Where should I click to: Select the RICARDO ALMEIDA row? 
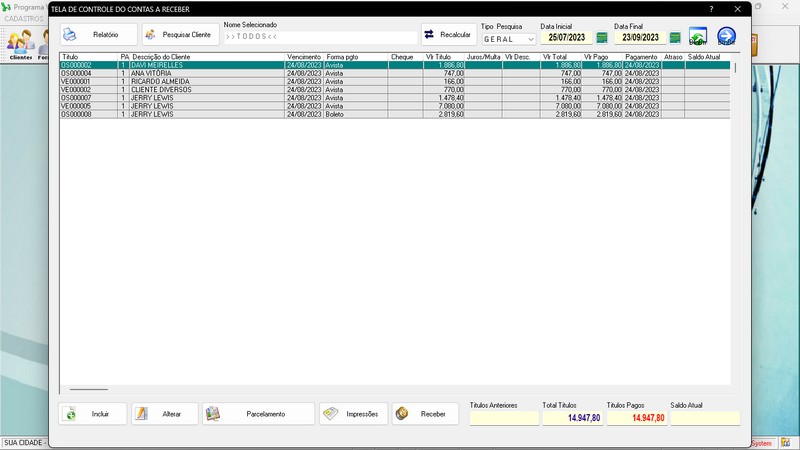click(395, 82)
